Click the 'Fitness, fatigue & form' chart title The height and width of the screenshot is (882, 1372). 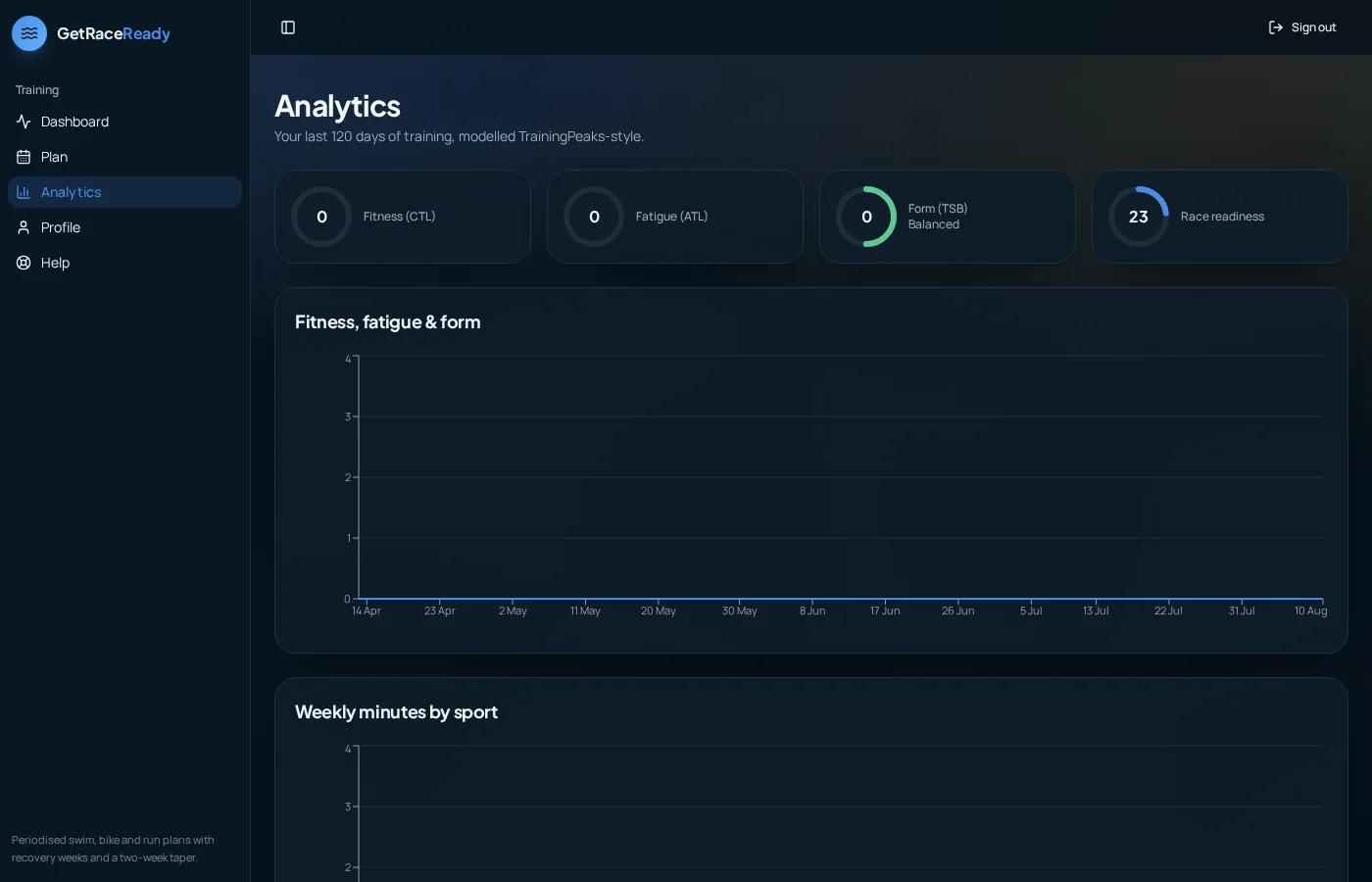pyautogui.click(x=388, y=321)
